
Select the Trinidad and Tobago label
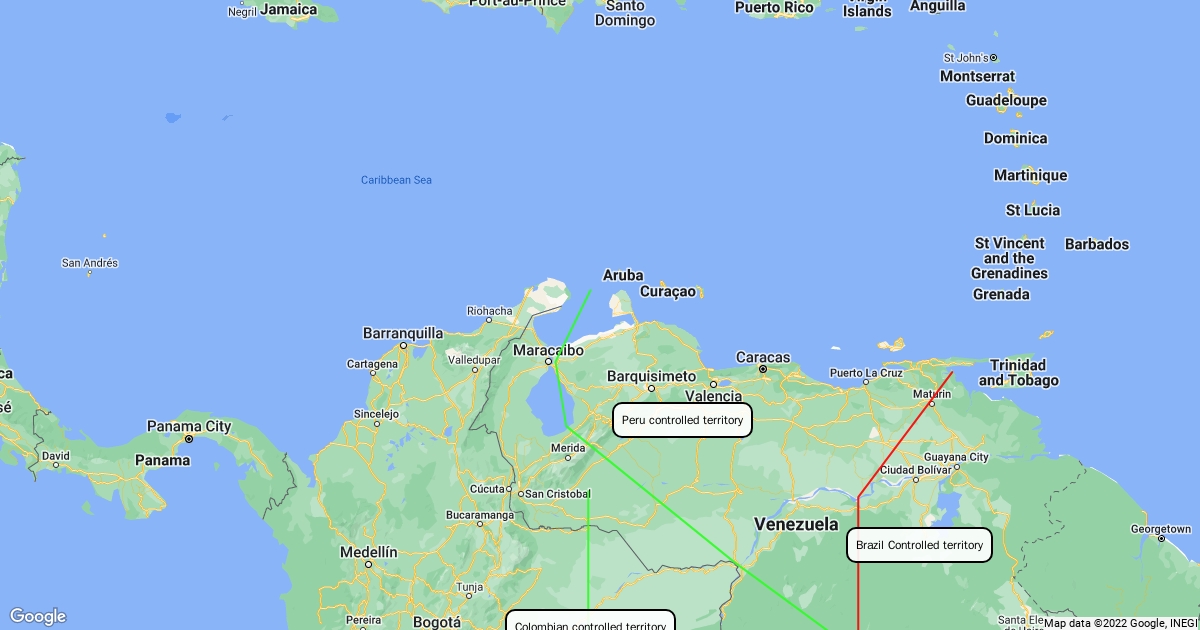click(x=1018, y=373)
